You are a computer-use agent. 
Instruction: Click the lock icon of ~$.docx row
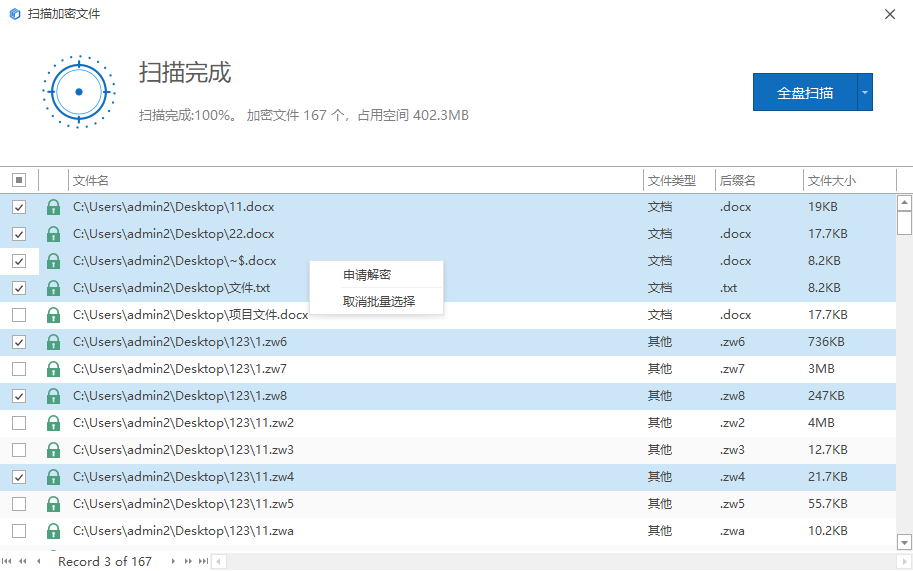click(53, 261)
